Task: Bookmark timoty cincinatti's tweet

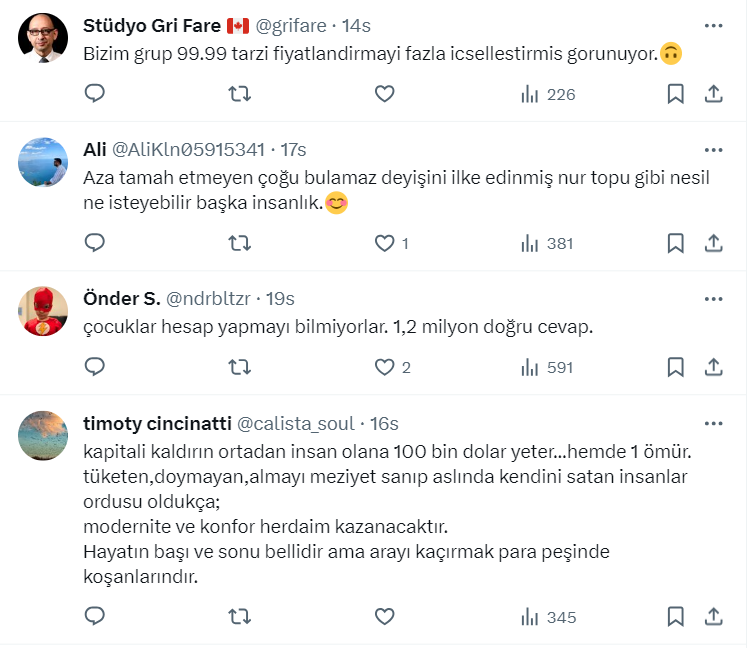Action: (x=675, y=617)
